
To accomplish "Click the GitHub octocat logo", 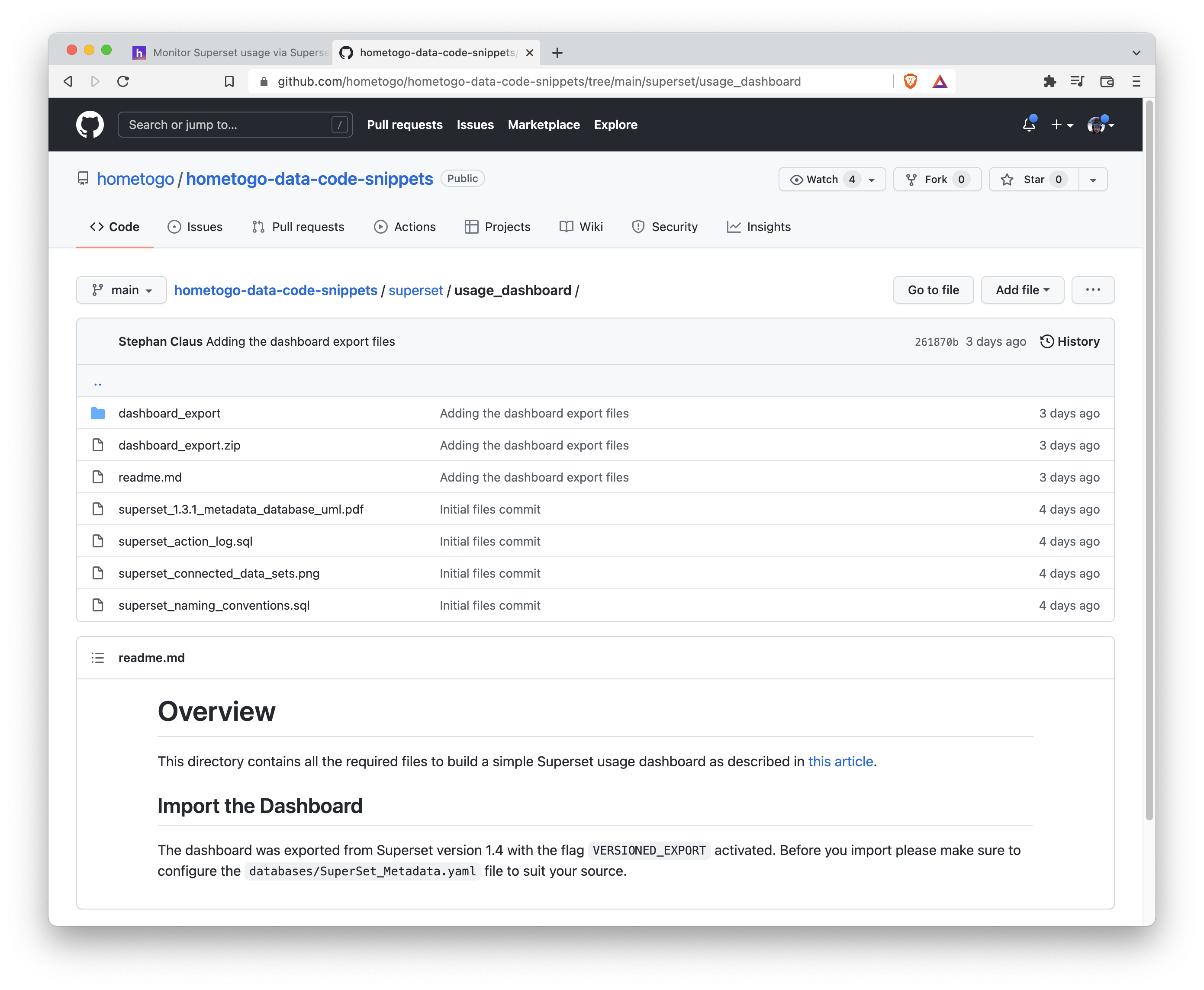I will point(90,124).
